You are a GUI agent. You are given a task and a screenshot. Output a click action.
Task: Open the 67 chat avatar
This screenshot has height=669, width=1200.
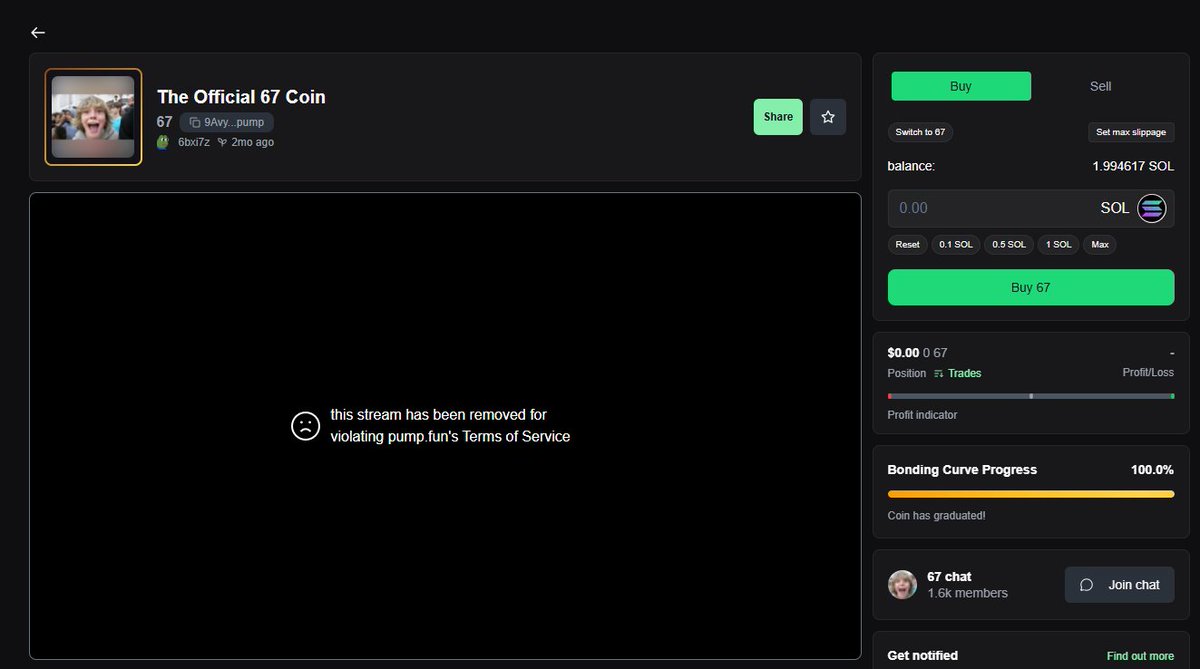(903, 585)
